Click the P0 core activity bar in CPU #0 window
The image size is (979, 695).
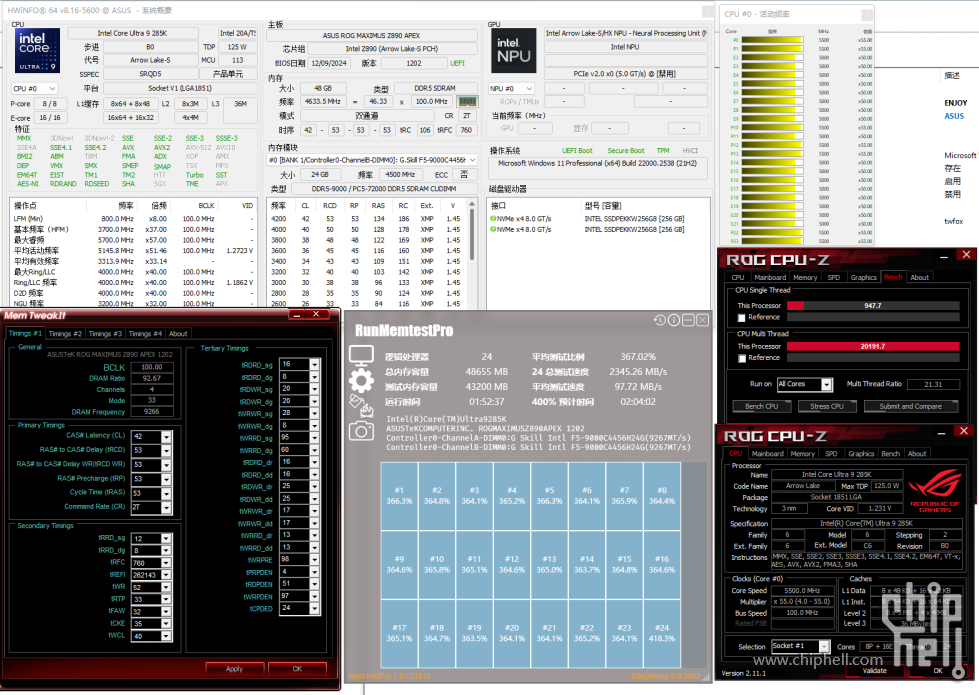772,40
